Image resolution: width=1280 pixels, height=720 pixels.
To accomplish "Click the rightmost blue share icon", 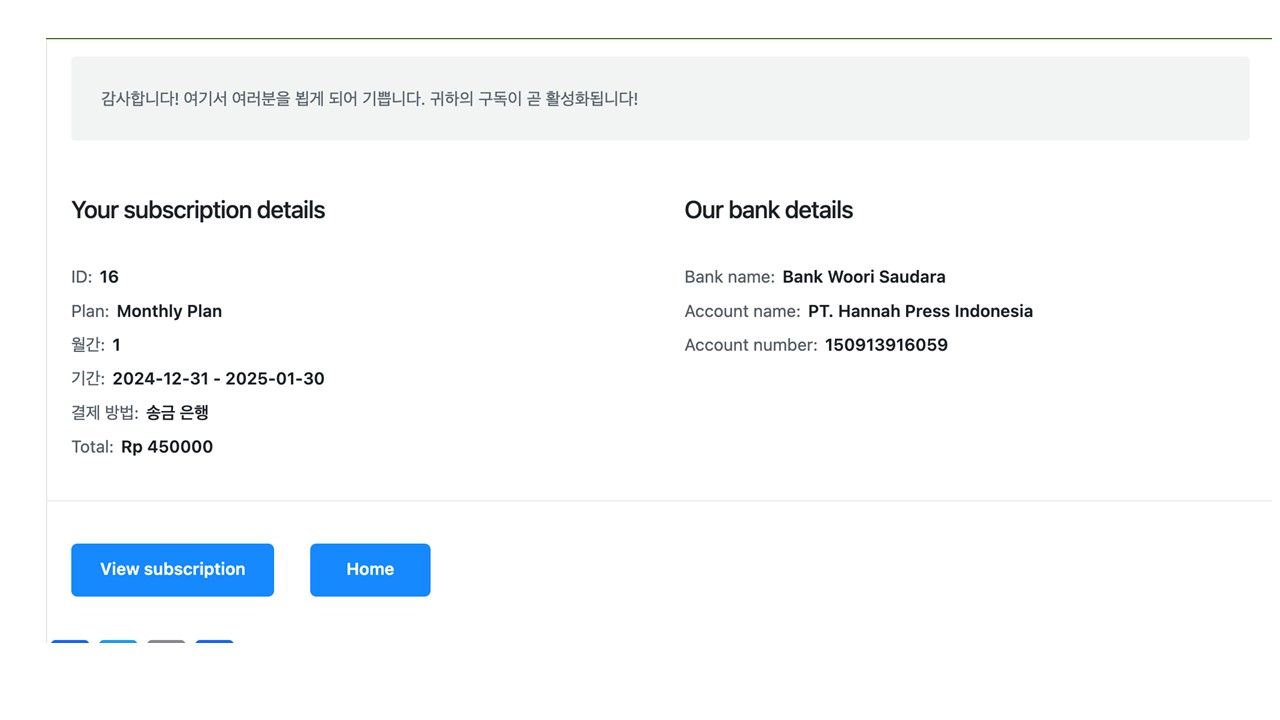I will click(215, 642).
